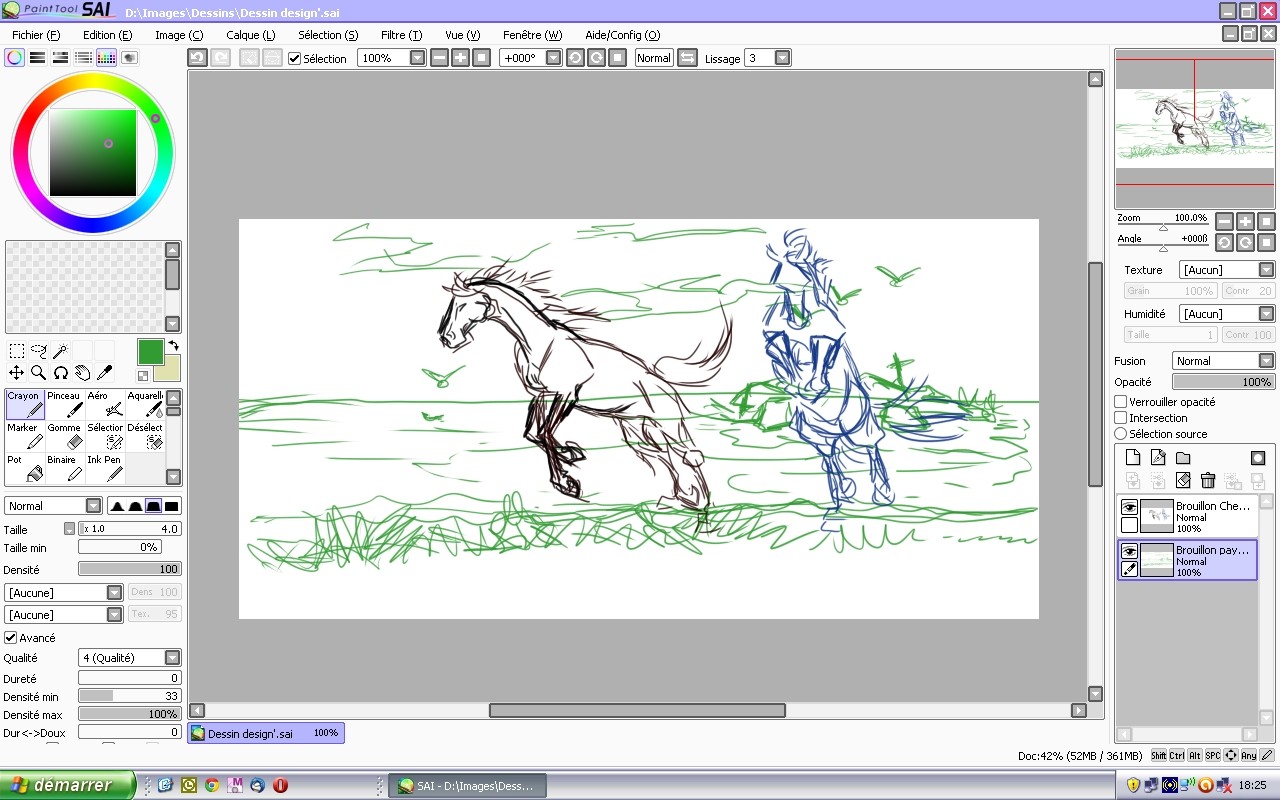
Task: Pick the rotate view tool
Action: (60, 373)
